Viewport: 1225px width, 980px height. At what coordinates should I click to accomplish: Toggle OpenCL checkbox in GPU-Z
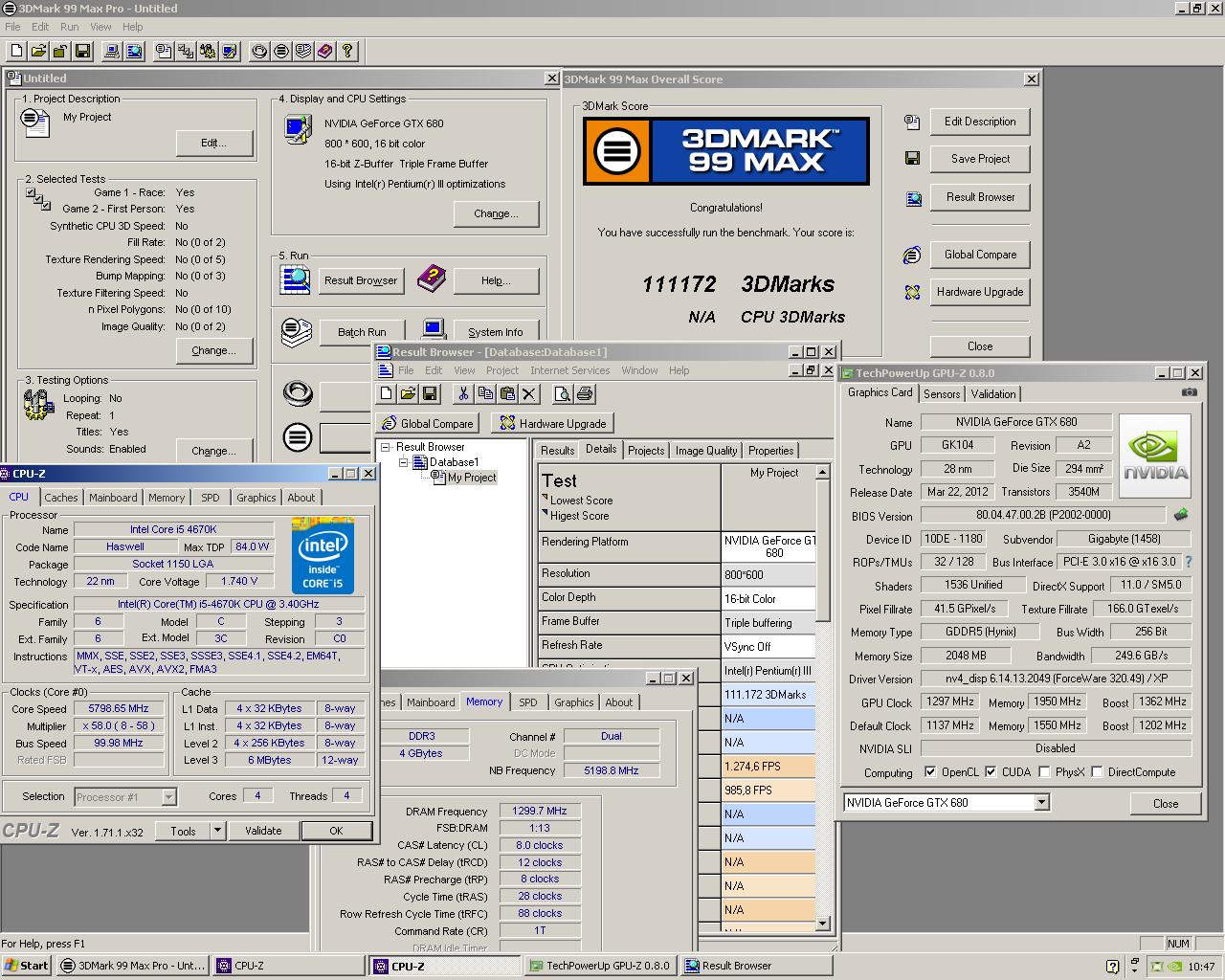click(x=930, y=771)
